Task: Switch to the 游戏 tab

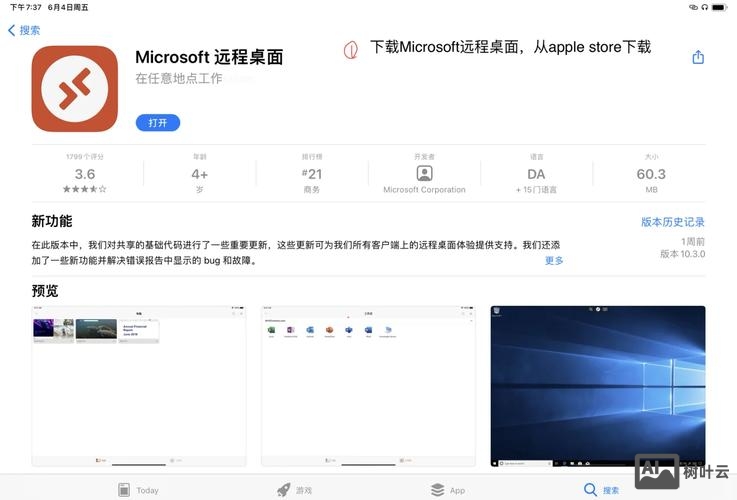Action: point(295,490)
